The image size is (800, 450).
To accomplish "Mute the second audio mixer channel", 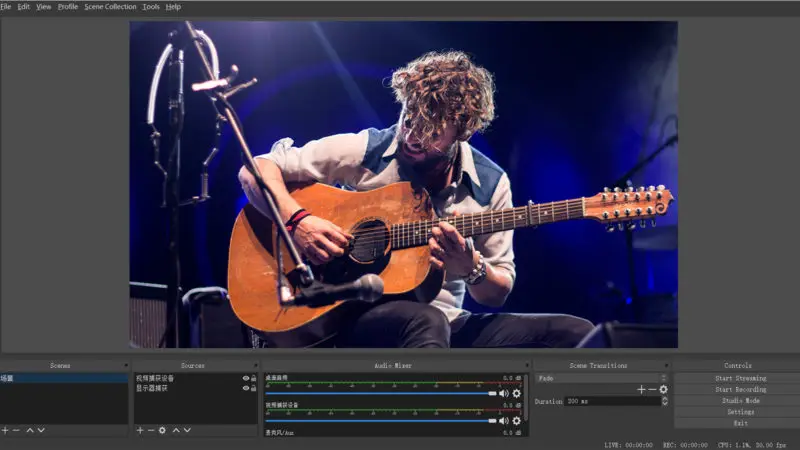I will click(504, 420).
